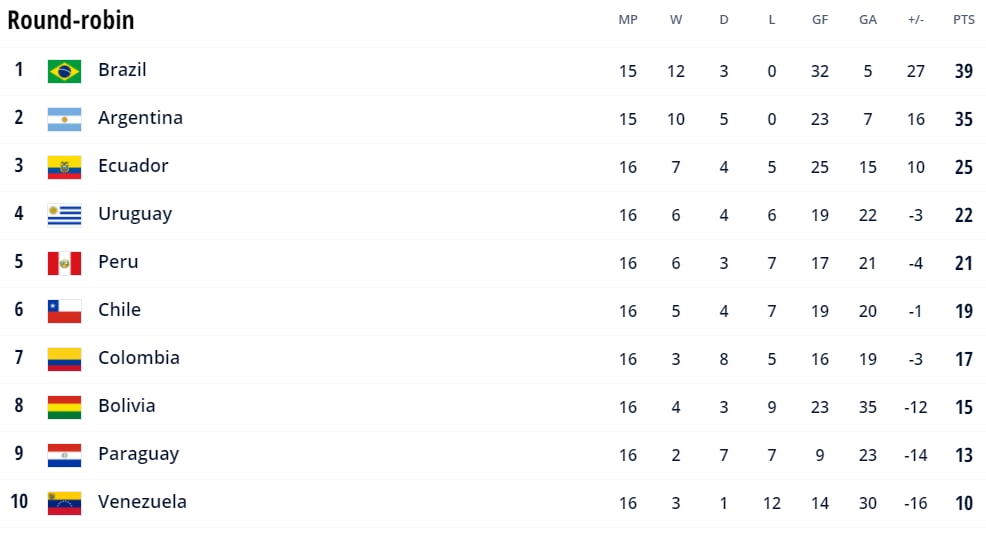Click the Uruguay flag icon
Image resolution: width=986 pixels, height=534 pixels.
pyautogui.click(x=64, y=215)
